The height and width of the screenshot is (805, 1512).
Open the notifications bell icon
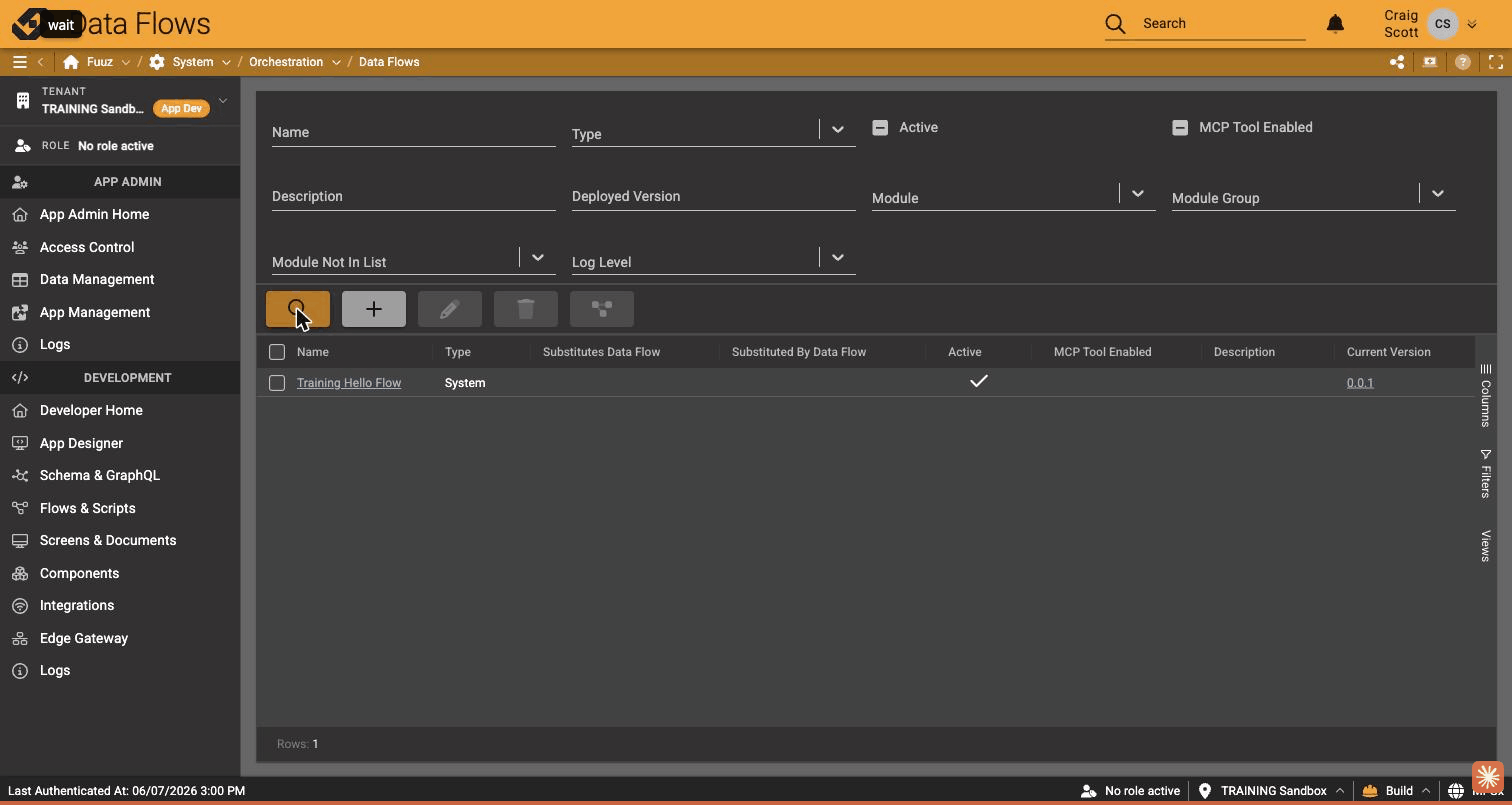tap(1335, 23)
